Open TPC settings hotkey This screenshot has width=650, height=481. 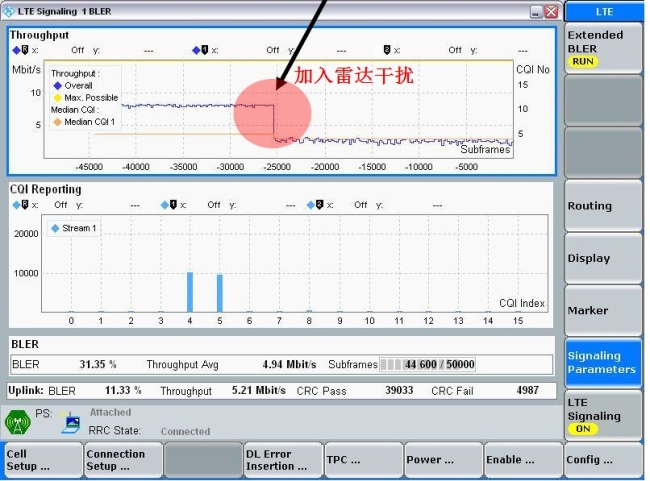click(363, 460)
